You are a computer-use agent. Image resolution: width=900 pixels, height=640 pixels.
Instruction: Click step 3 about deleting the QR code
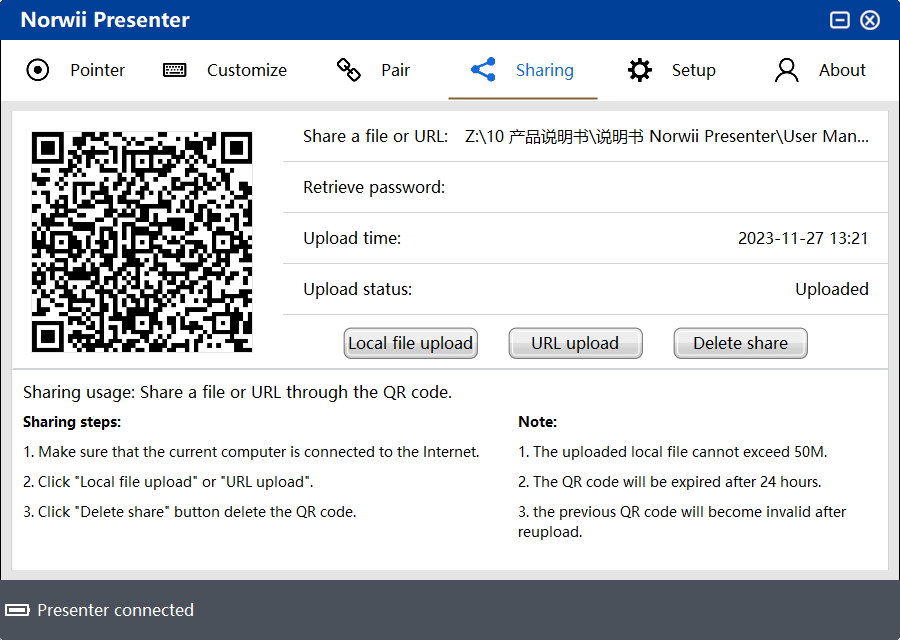point(190,511)
